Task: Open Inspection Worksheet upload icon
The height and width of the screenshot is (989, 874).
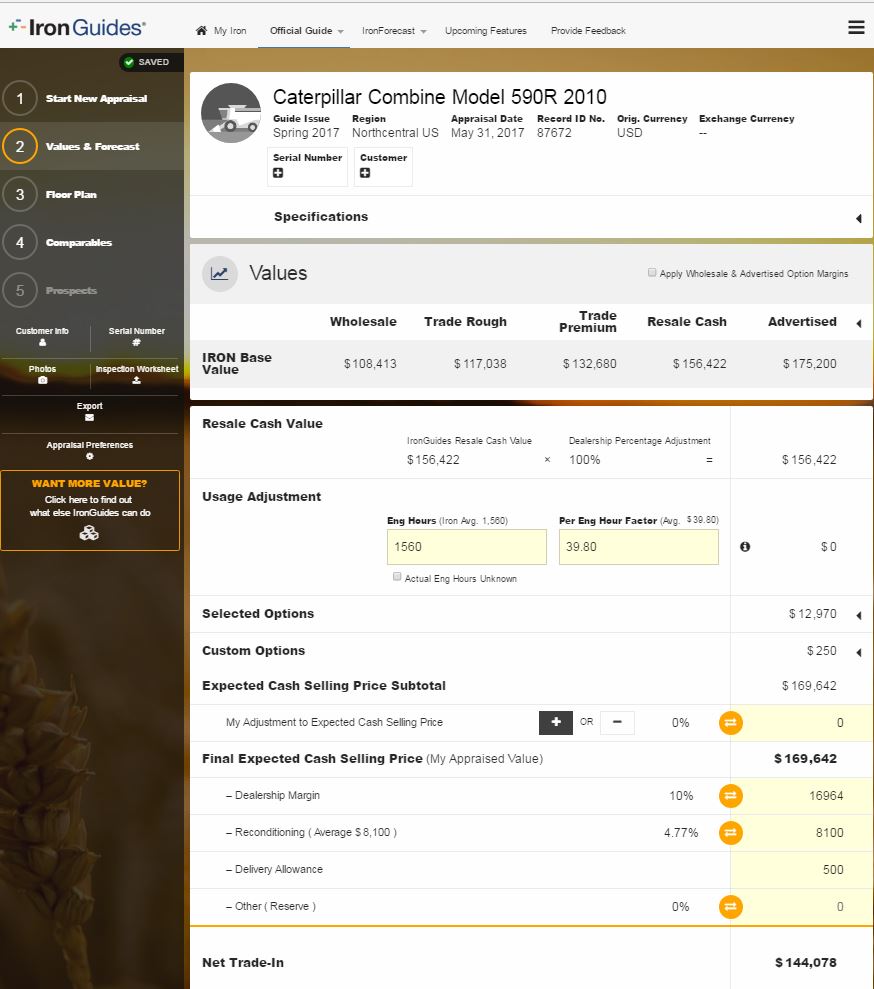Action: pos(136,380)
